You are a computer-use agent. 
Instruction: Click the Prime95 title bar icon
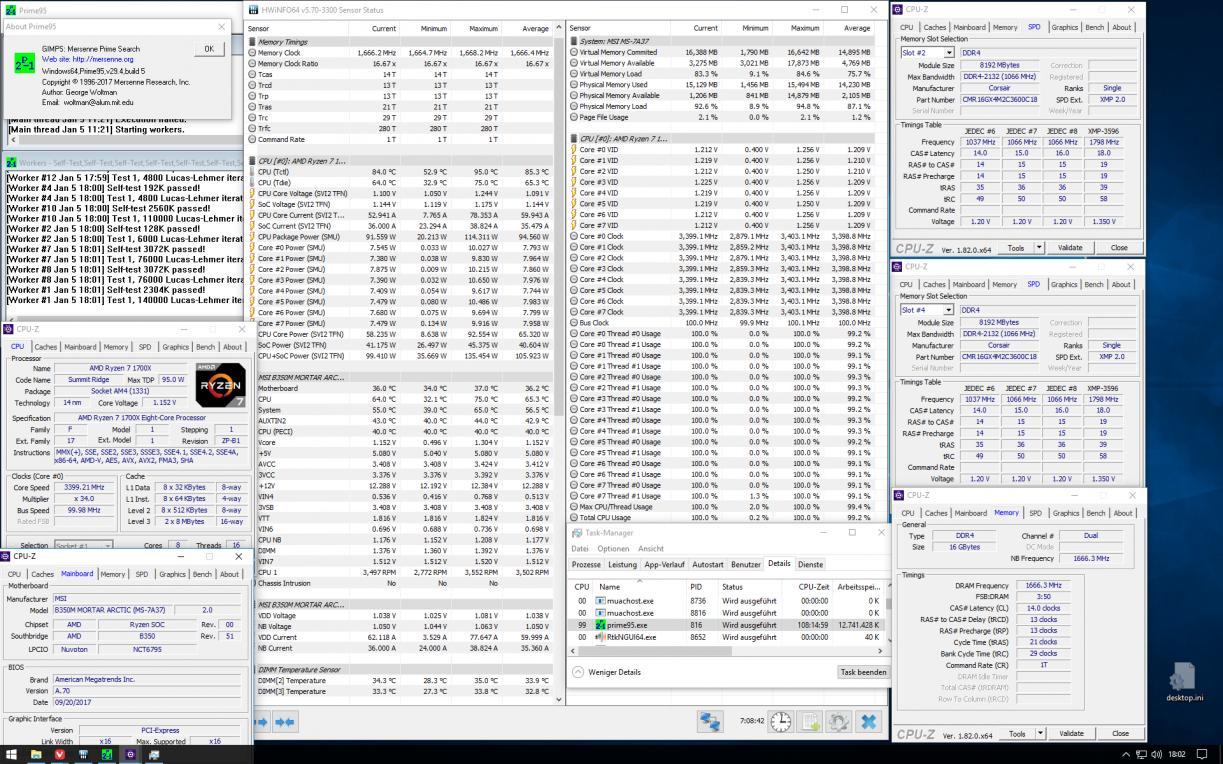tap(11, 10)
